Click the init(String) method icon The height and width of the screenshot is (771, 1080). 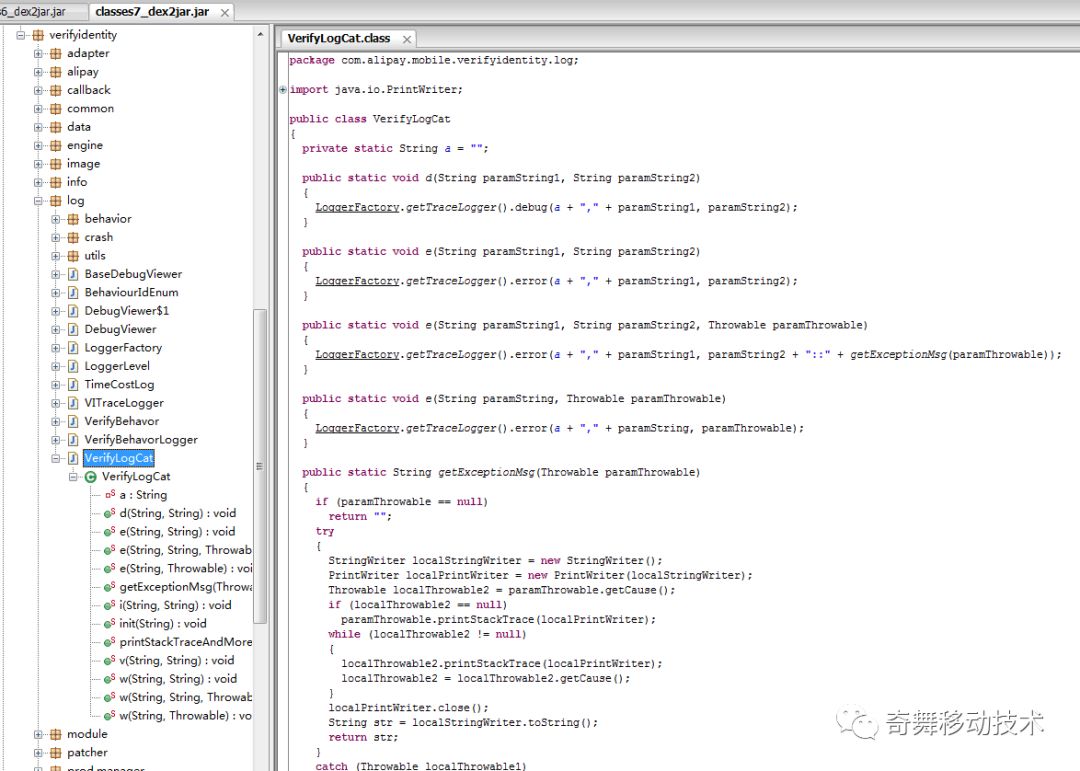tap(110, 624)
